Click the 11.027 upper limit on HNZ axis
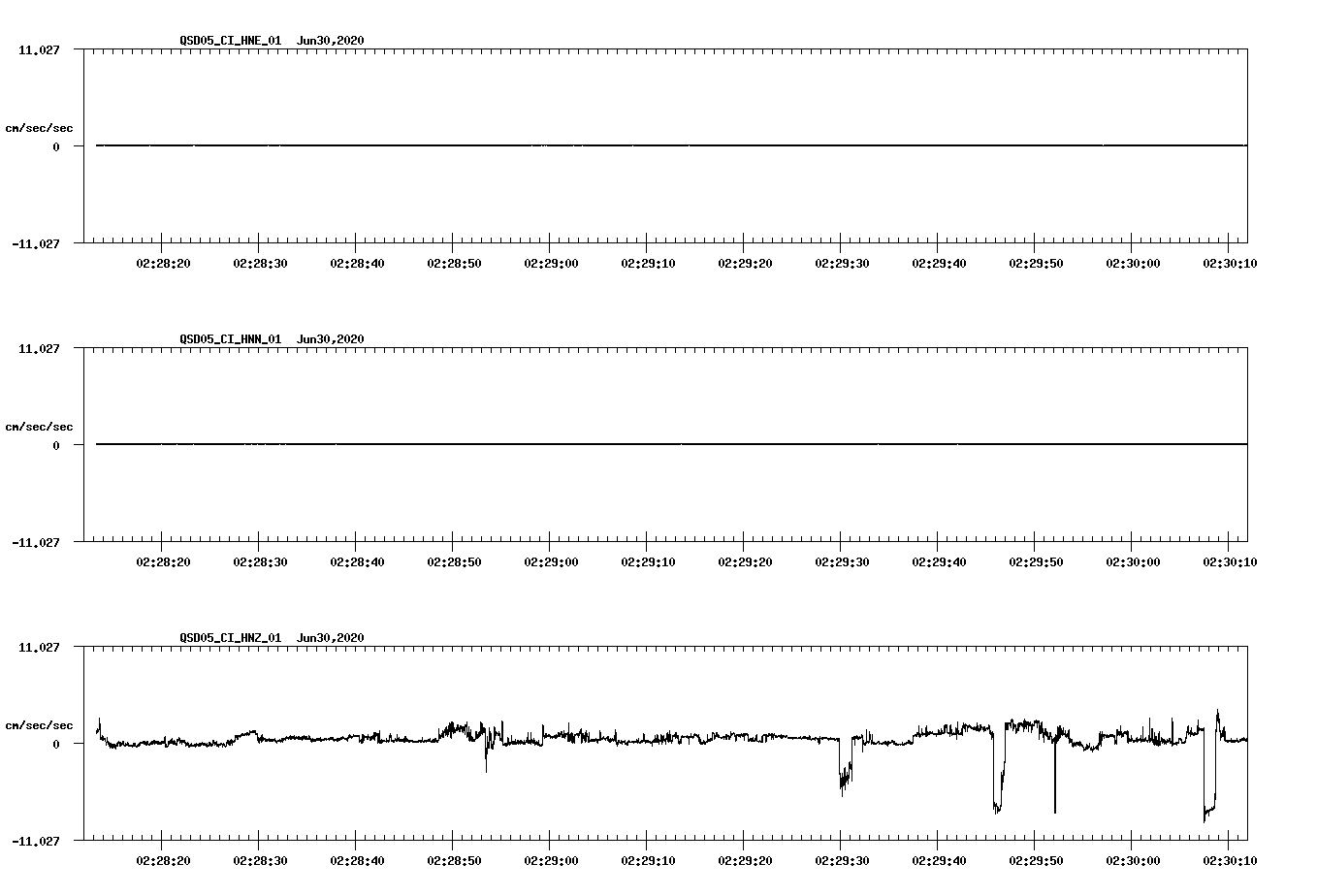The image size is (1317, 896). [x=39, y=647]
